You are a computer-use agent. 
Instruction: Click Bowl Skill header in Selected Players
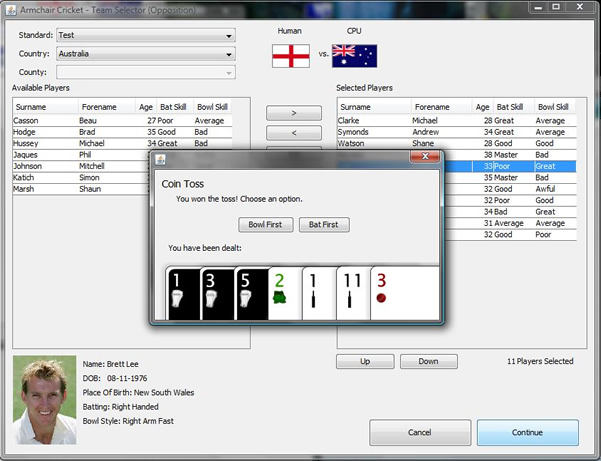pos(555,107)
